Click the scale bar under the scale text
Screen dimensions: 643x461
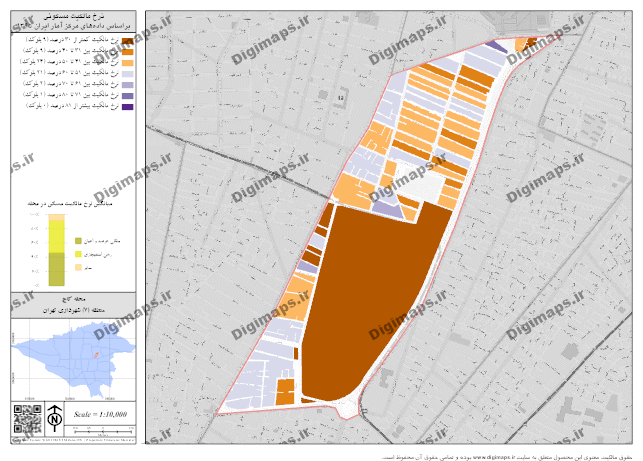click(x=103, y=431)
